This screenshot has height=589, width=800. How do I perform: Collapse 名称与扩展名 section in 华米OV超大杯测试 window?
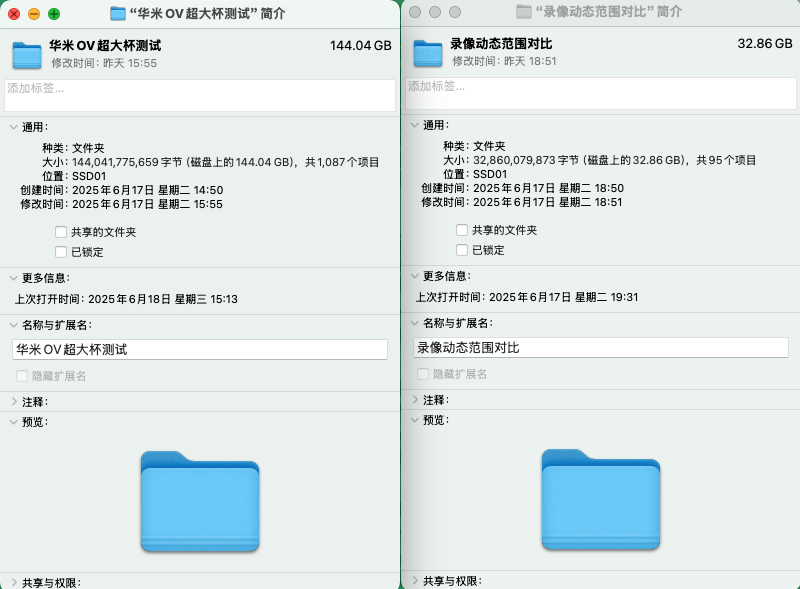pyautogui.click(x=14, y=325)
